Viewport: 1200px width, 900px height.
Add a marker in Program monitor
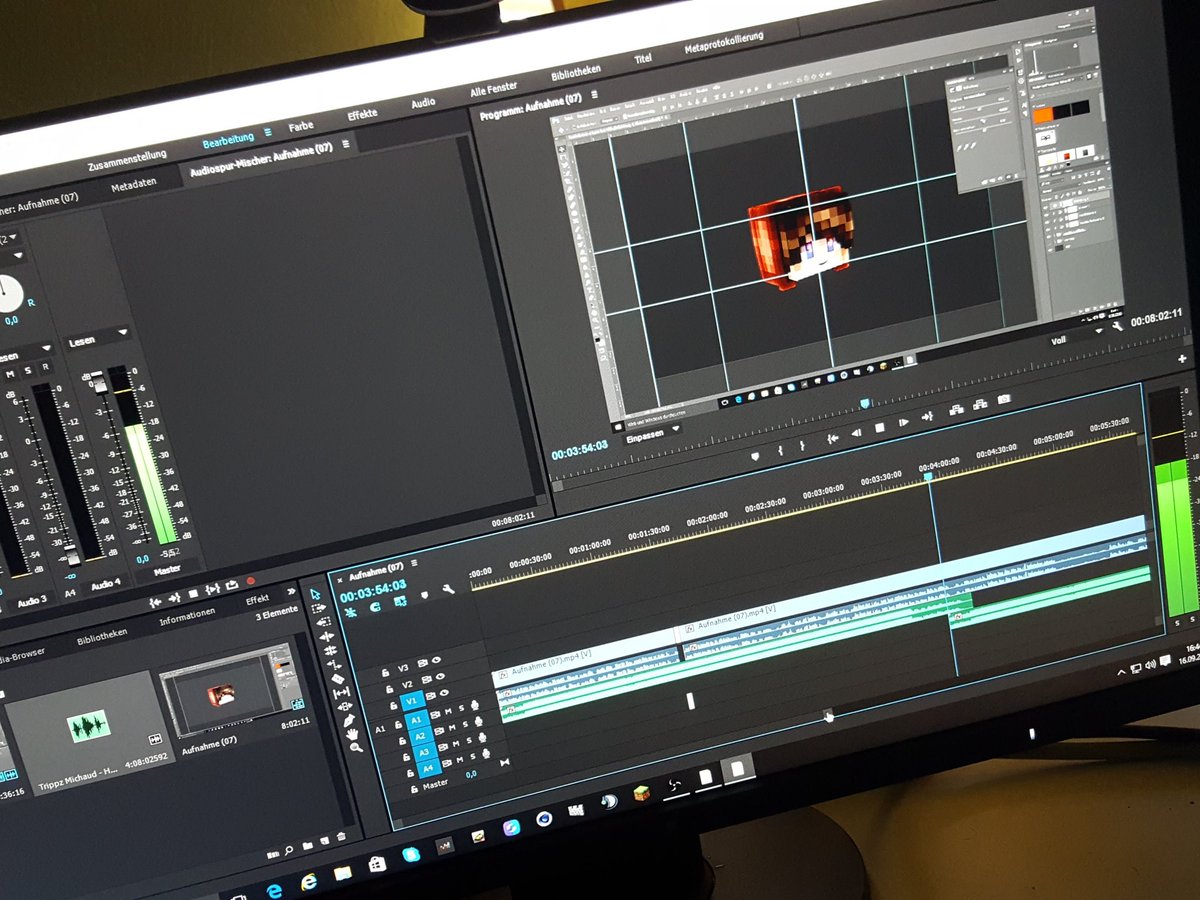pos(755,456)
